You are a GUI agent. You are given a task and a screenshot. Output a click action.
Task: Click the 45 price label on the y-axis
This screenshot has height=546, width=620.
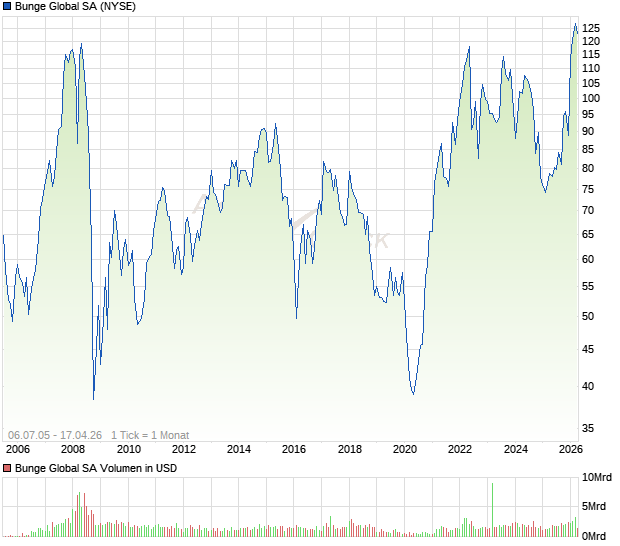tap(588, 349)
